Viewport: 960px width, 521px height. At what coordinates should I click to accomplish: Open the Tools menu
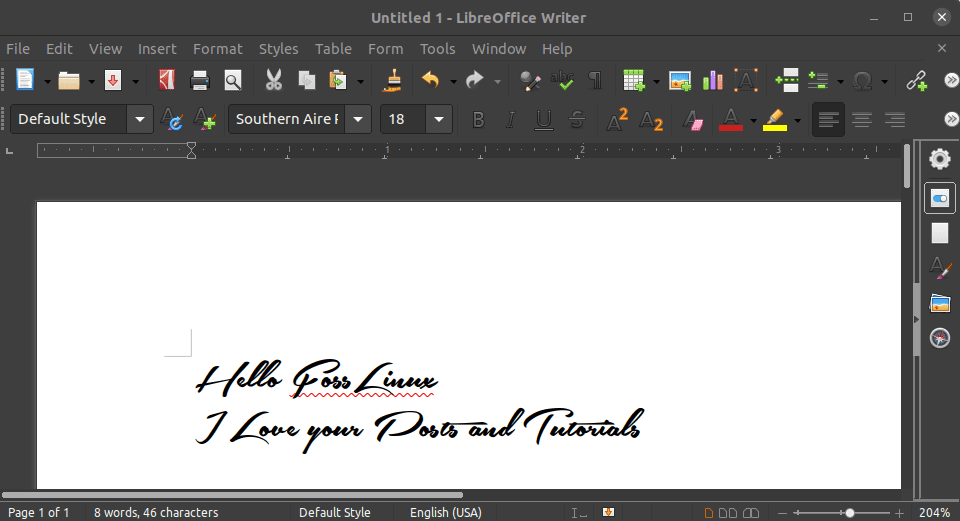point(437,49)
